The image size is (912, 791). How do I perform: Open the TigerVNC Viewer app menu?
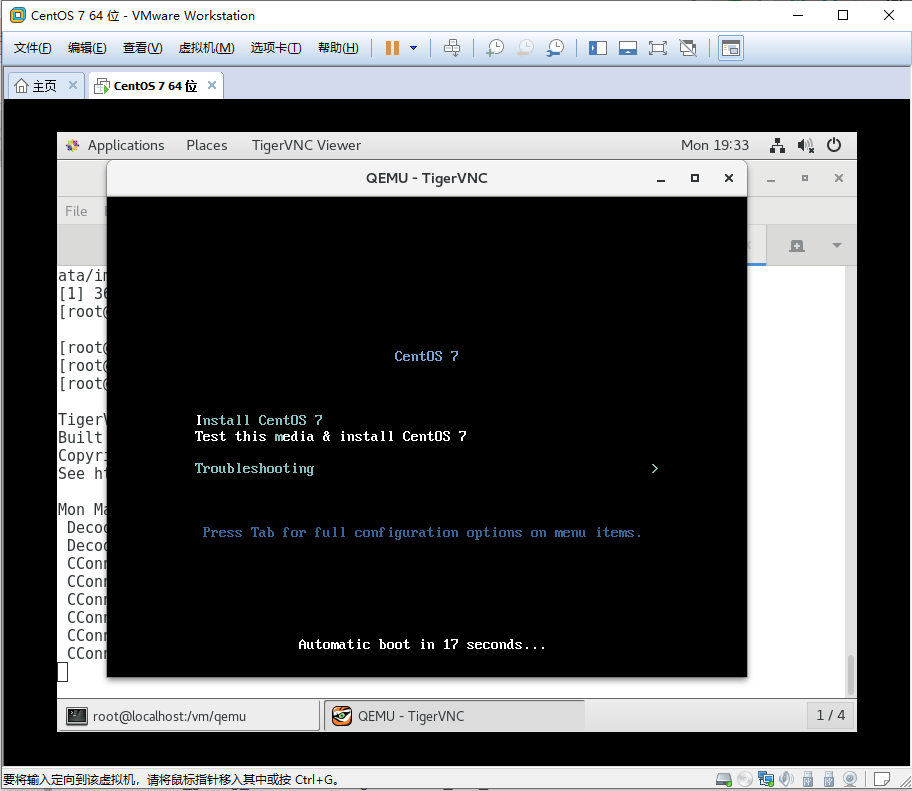pos(306,145)
